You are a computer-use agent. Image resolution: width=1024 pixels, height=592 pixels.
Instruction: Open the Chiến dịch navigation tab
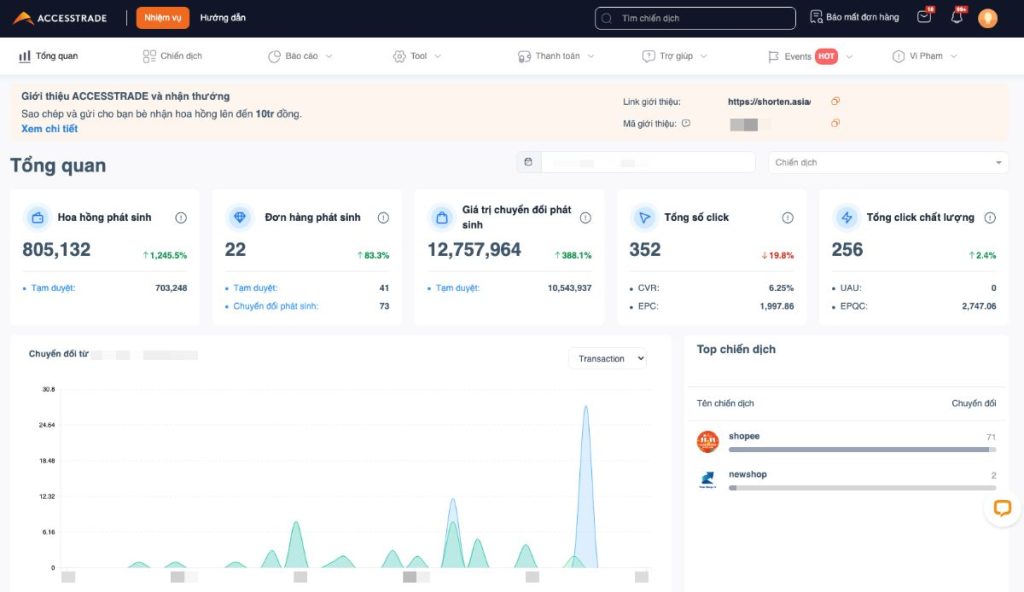tap(172, 56)
